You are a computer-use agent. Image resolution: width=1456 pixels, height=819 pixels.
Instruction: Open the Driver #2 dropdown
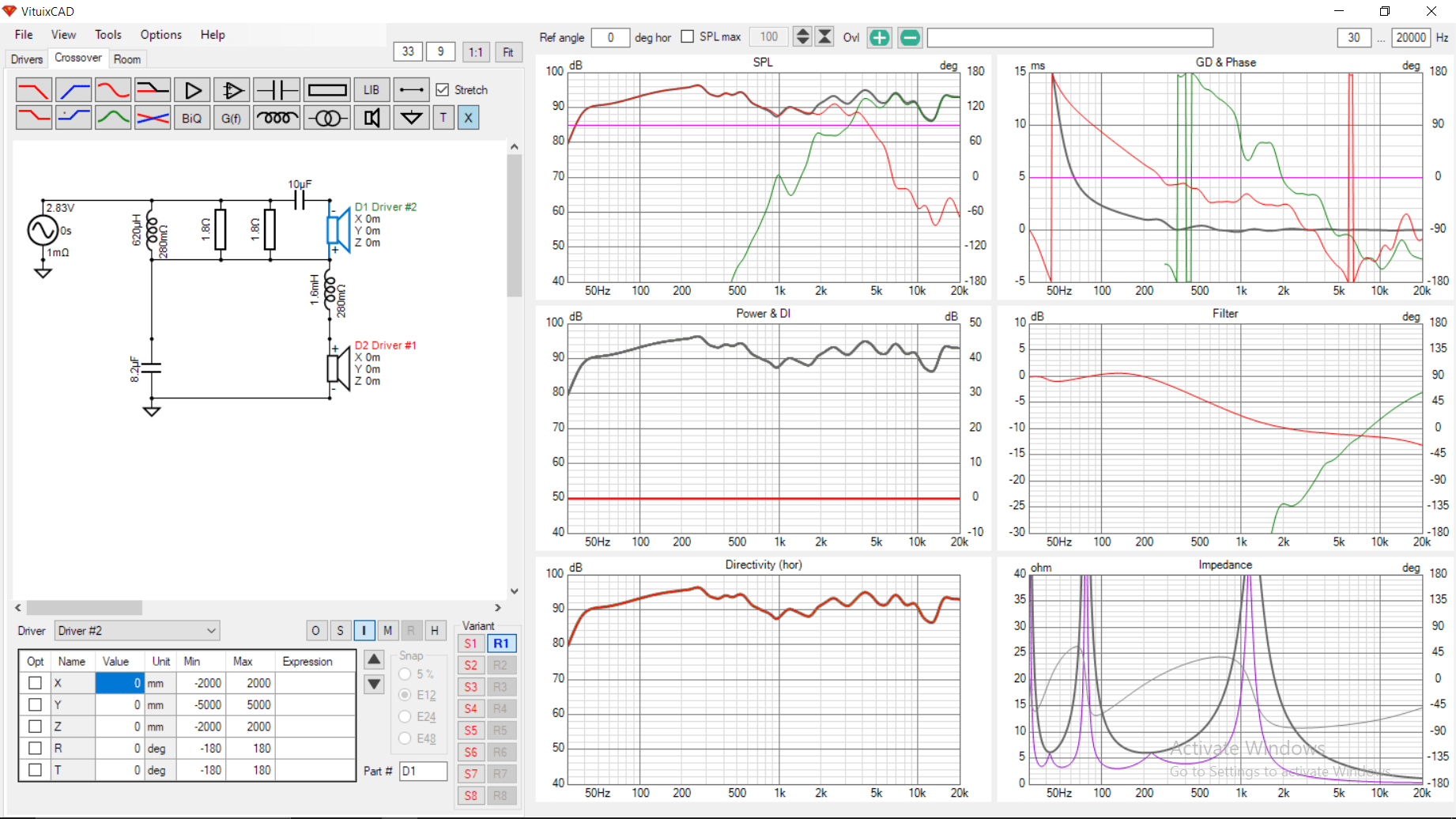[x=137, y=631]
